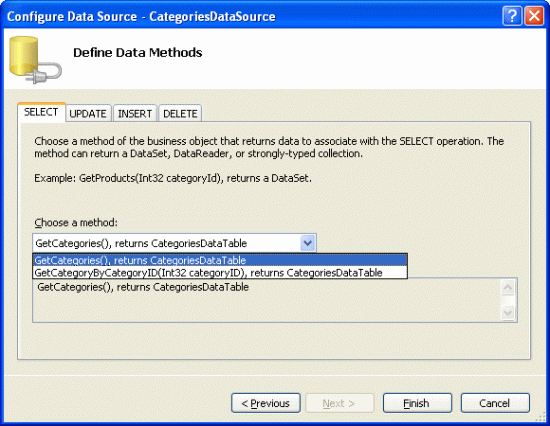Complete the wizard with Finish
Viewport: 550px width, 426px height.
[417, 403]
